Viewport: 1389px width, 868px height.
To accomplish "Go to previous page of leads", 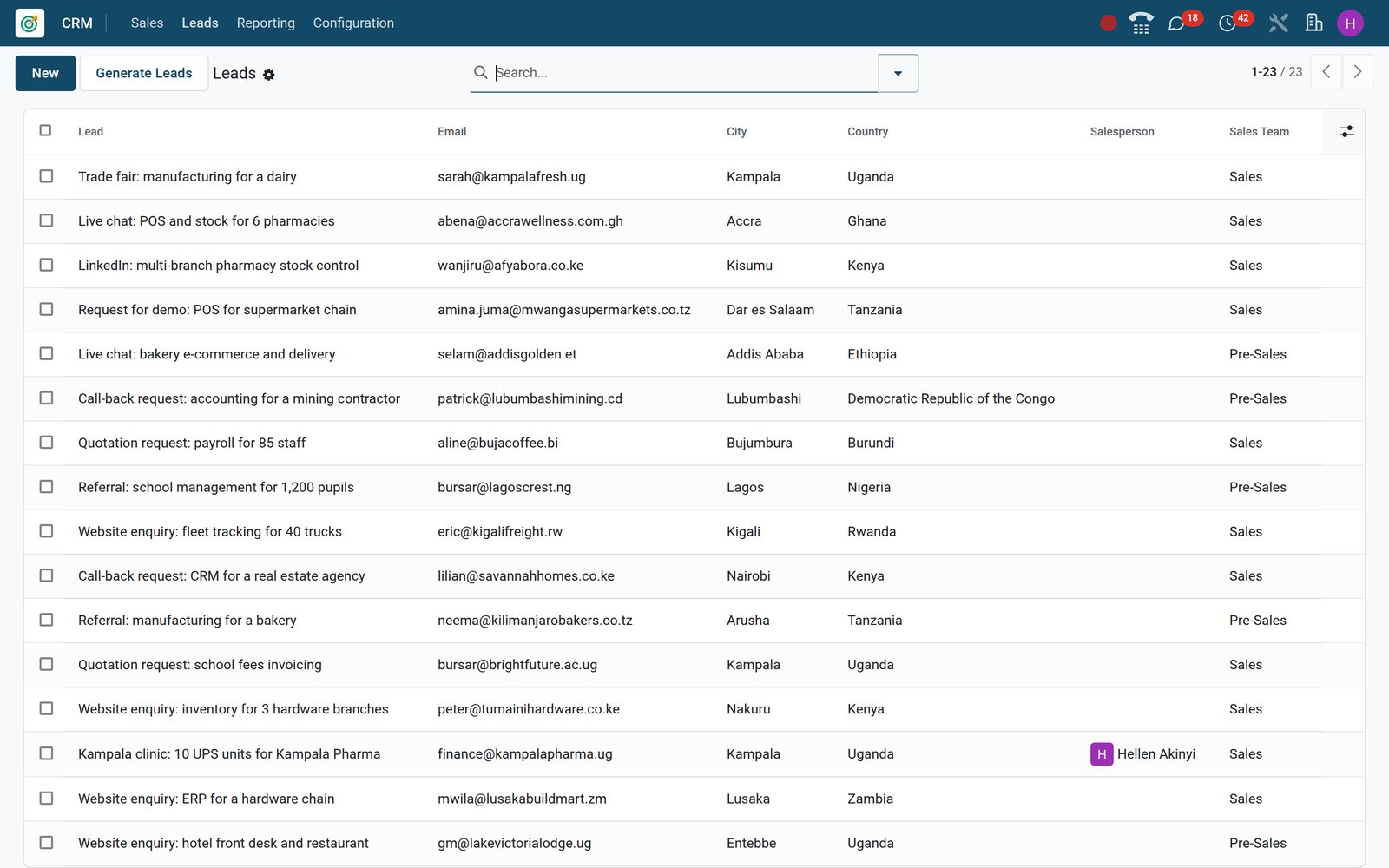I will [x=1326, y=72].
